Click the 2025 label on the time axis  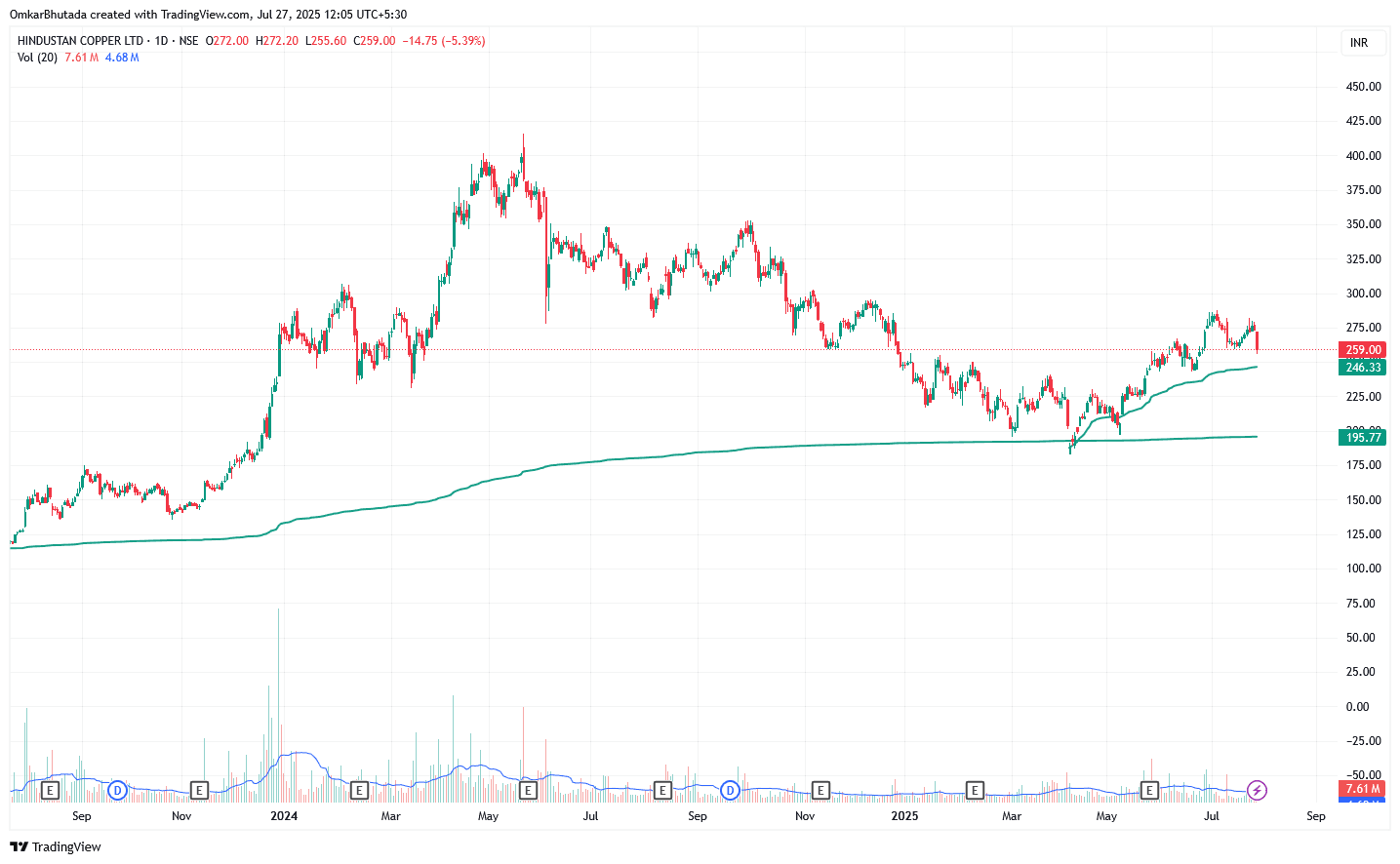coord(904,816)
